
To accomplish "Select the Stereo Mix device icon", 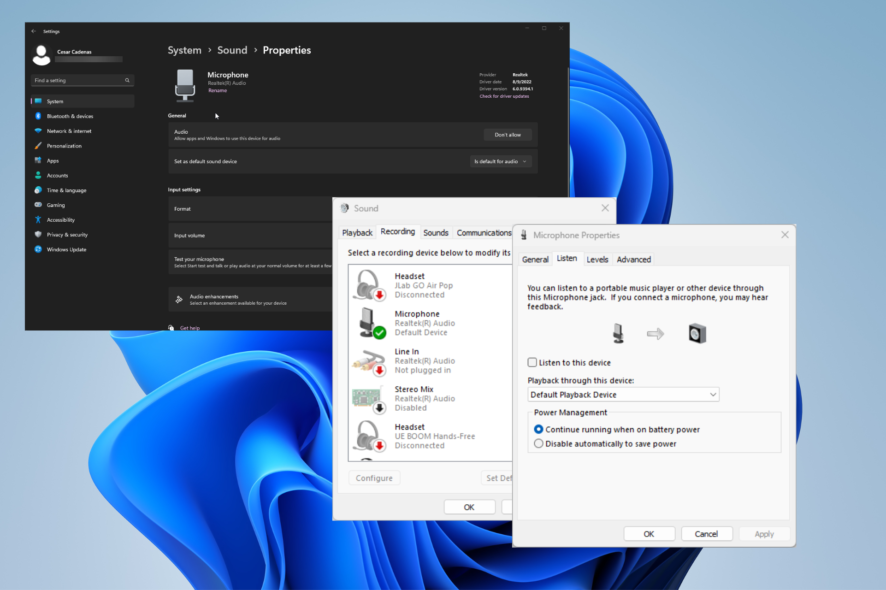I will point(369,399).
